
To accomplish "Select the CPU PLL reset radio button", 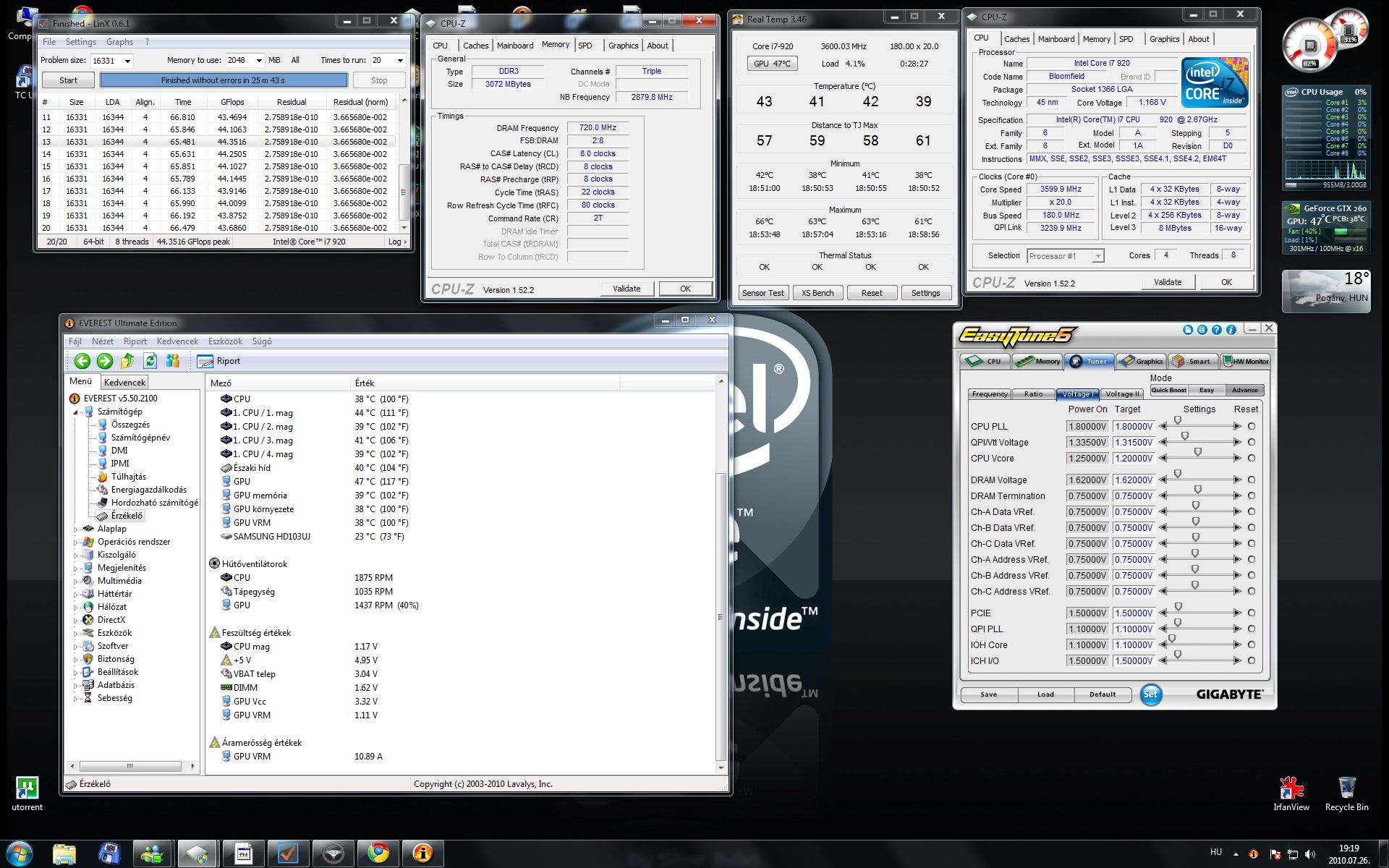I will coord(1252,426).
